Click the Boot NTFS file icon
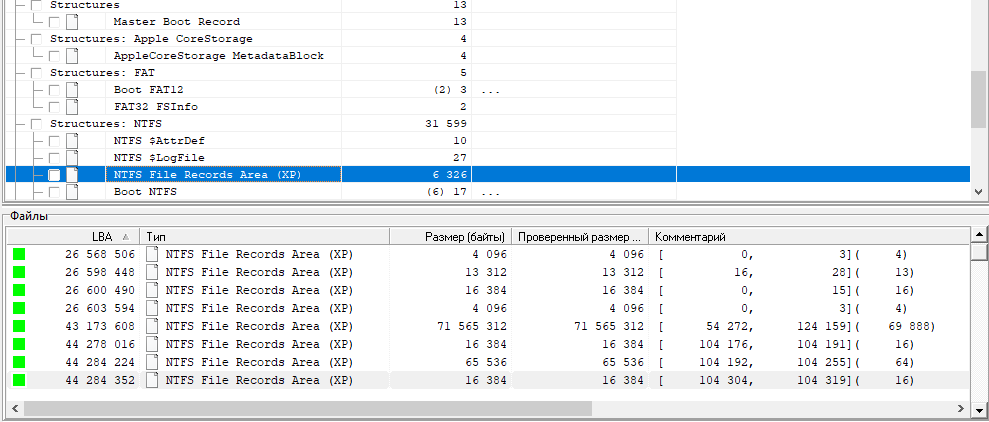The width and height of the screenshot is (989, 422). tap(72, 192)
